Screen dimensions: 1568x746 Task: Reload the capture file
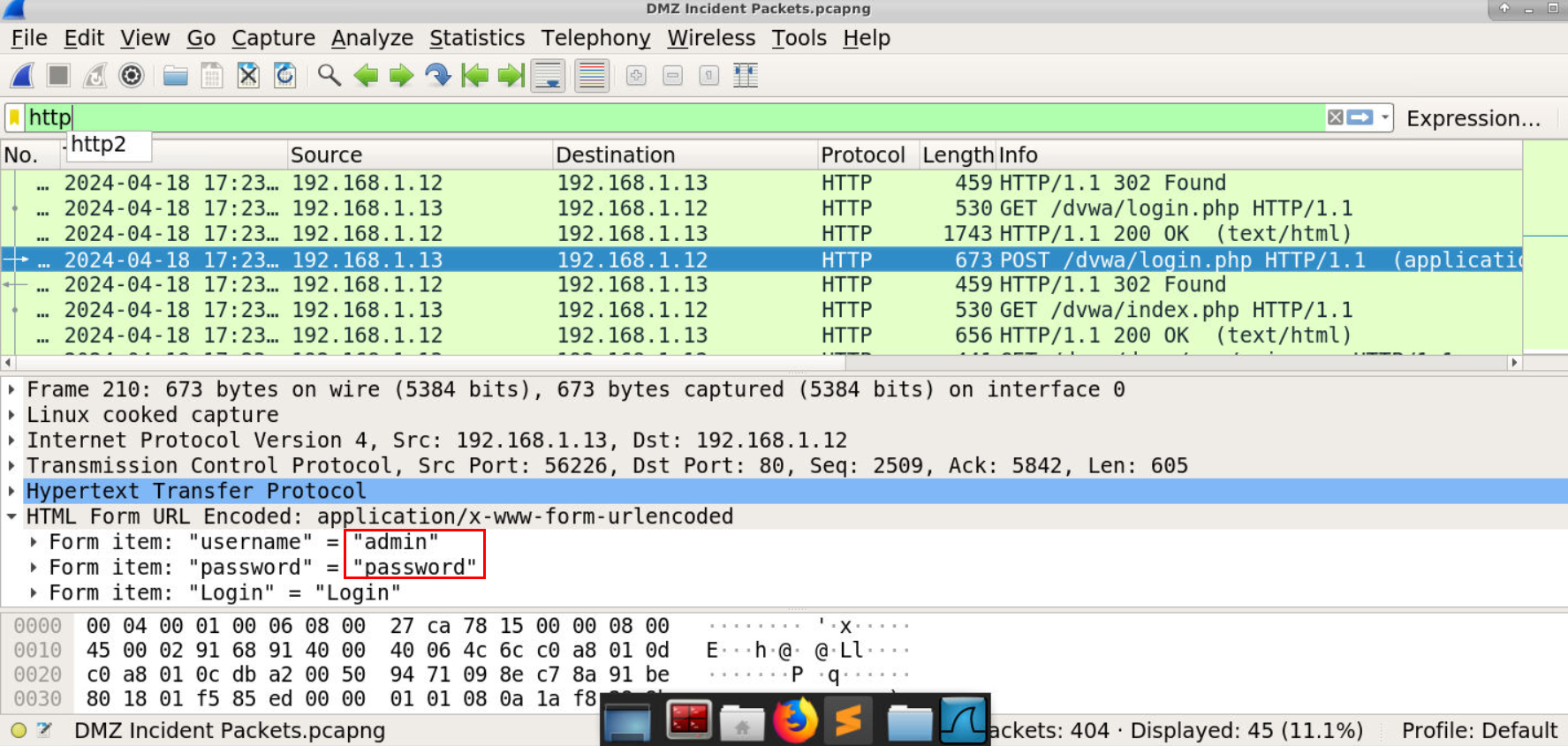click(x=284, y=76)
